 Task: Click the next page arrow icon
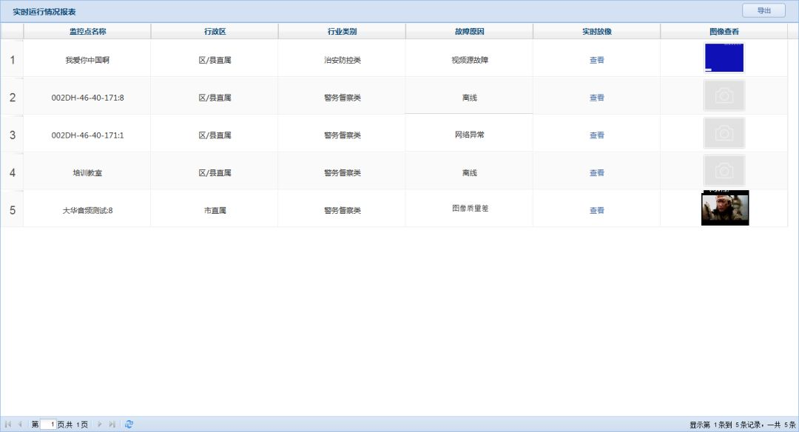[x=99, y=424]
